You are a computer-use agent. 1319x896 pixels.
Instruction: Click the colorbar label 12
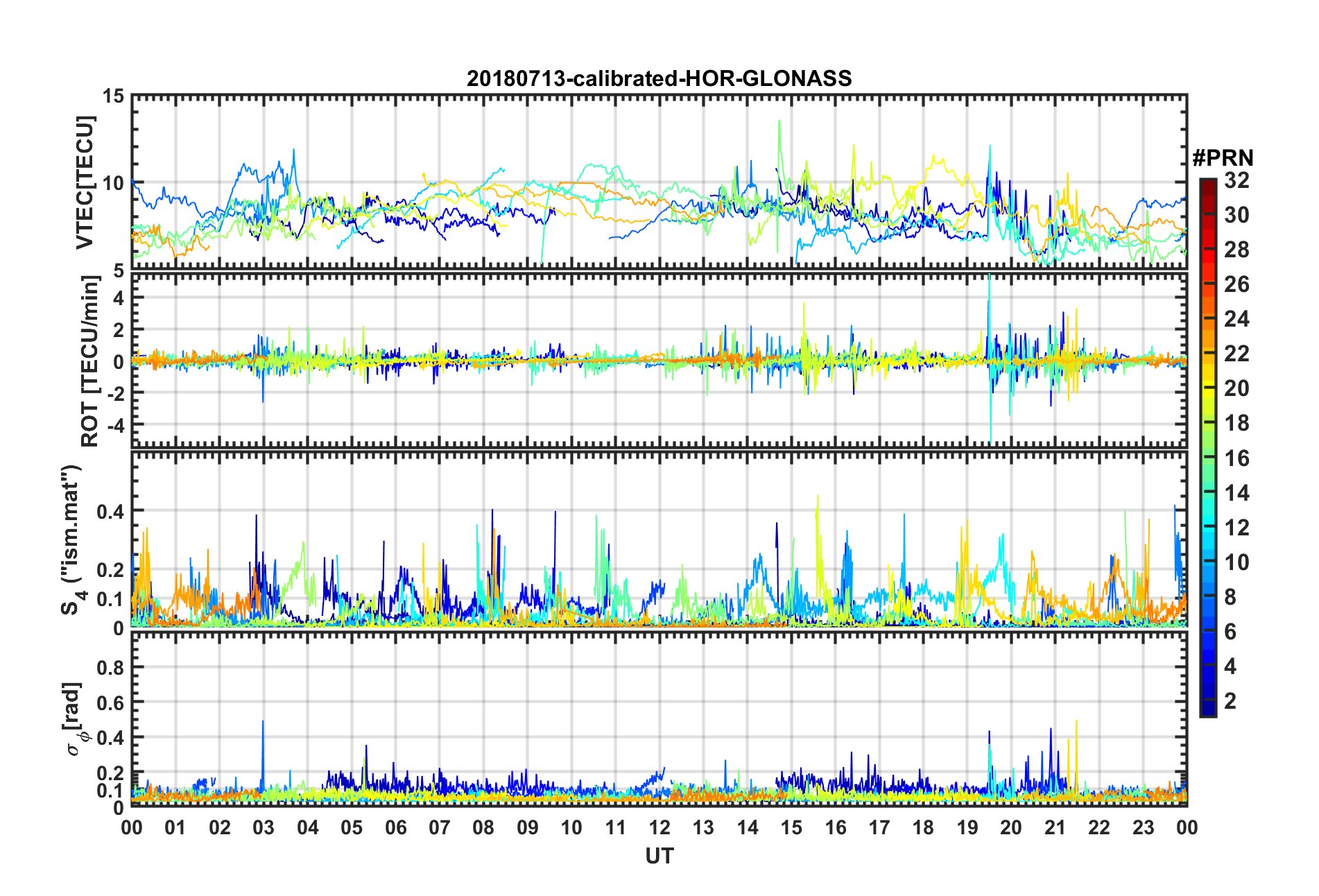pos(1236,528)
